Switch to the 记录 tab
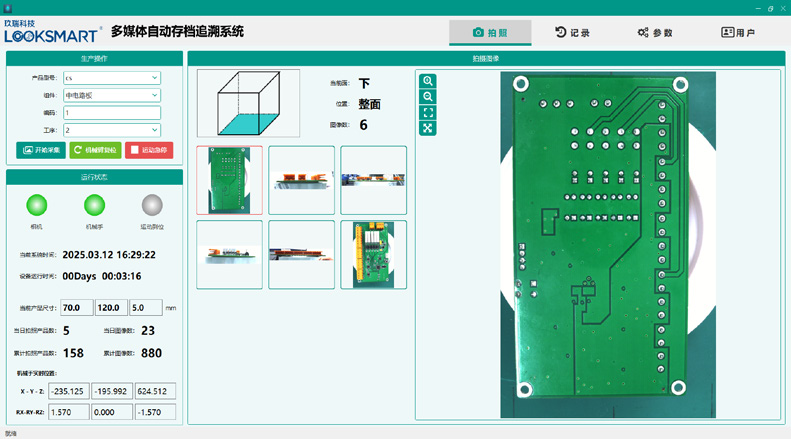Image resolution: width=791 pixels, height=439 pixels. point(572,33)
